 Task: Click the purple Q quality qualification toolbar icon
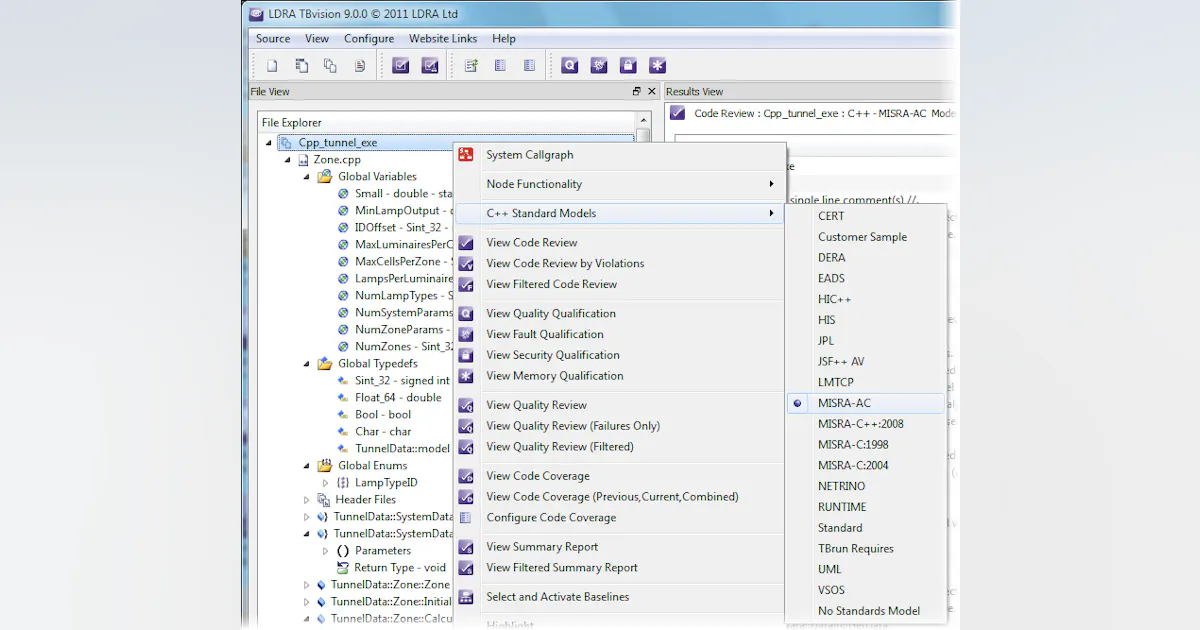coord(570,66)
